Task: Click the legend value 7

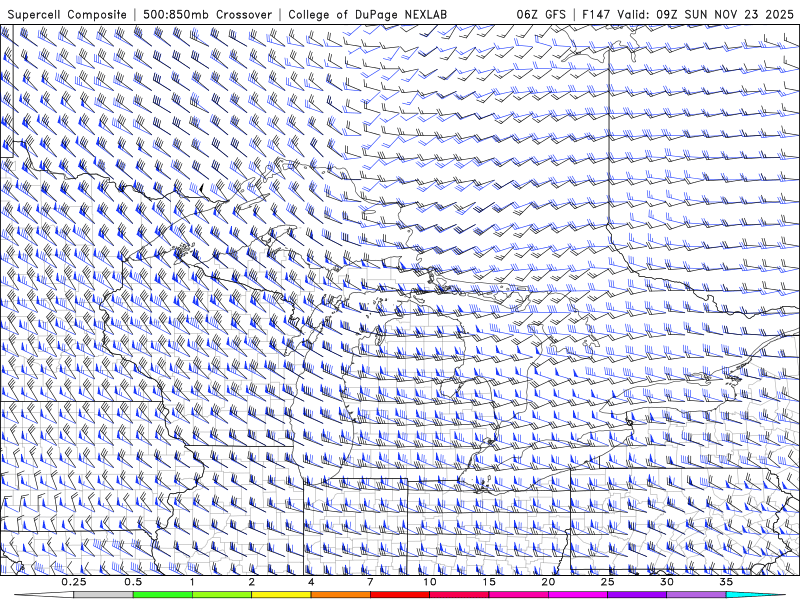Action: click(x=370, y=582)
